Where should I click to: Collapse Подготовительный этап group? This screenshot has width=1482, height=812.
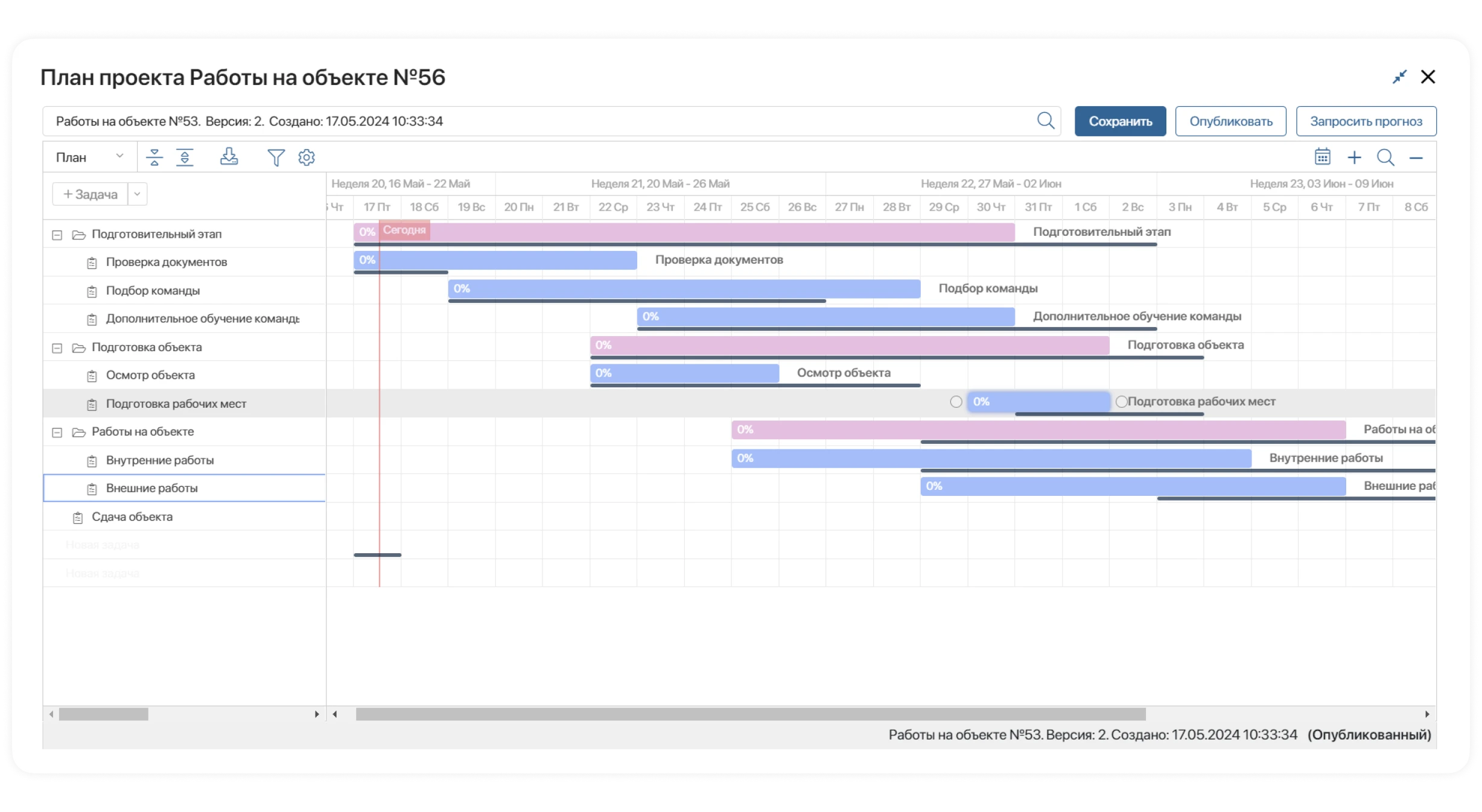(x=57, y=235)
